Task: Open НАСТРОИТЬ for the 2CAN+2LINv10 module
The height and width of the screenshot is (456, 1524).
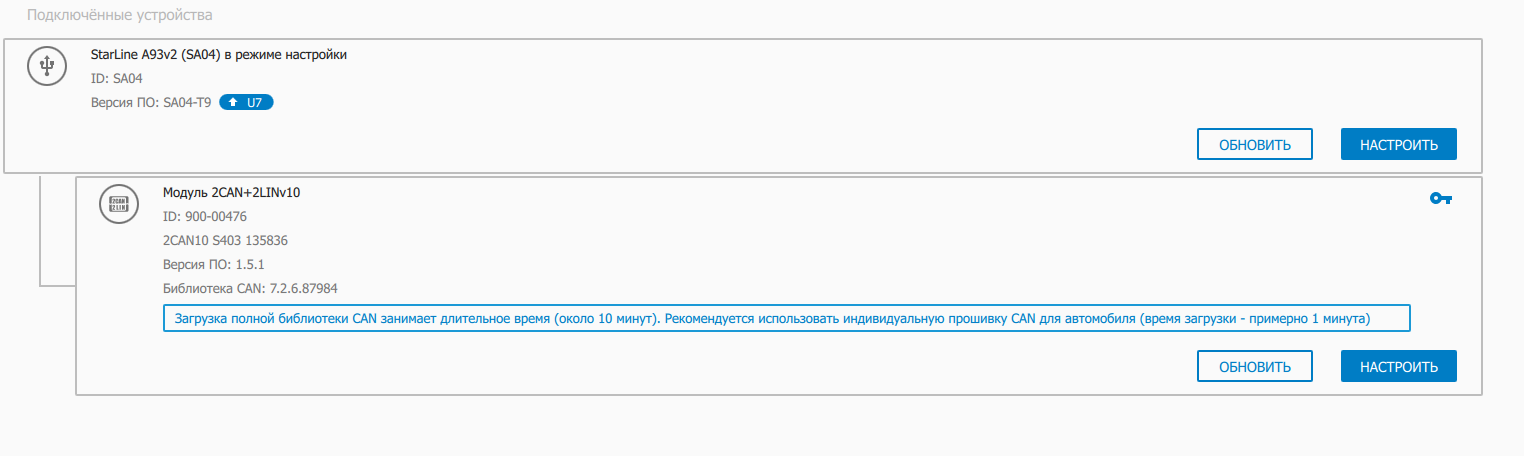Action: (x=1398, y=366)
